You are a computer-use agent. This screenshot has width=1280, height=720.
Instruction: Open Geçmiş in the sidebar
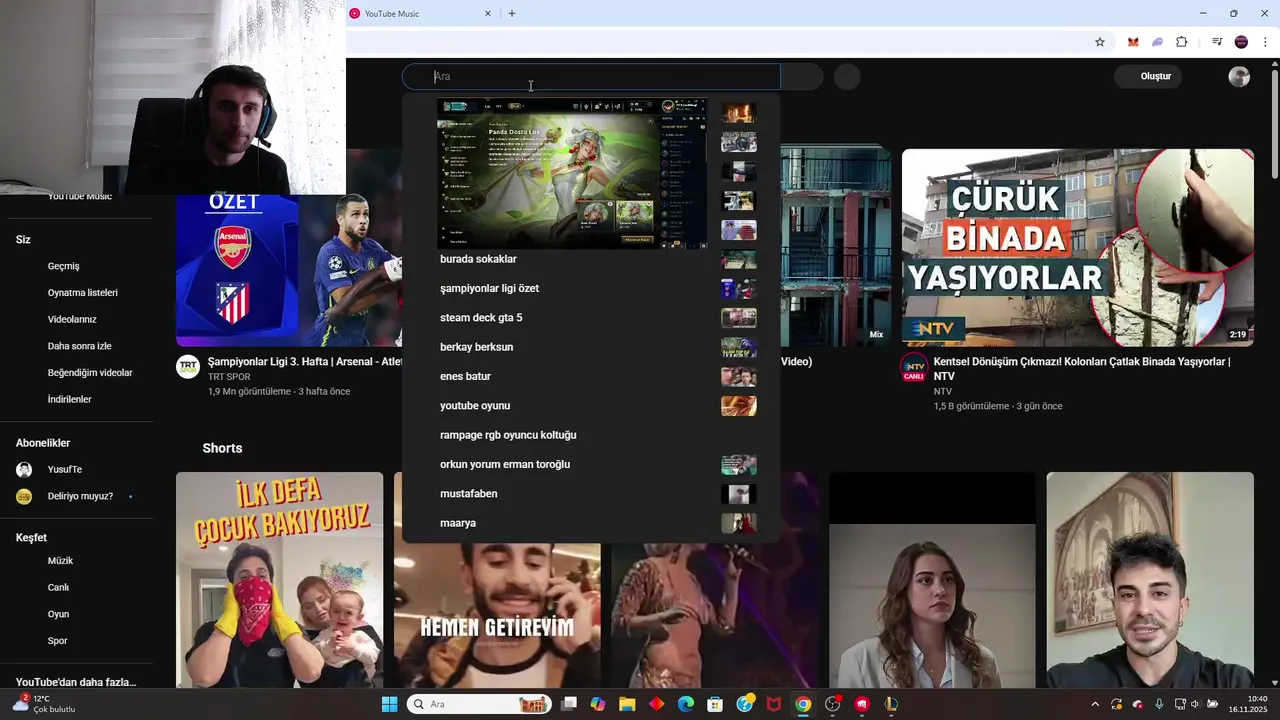pyautogui.click(x=63, y=266)
